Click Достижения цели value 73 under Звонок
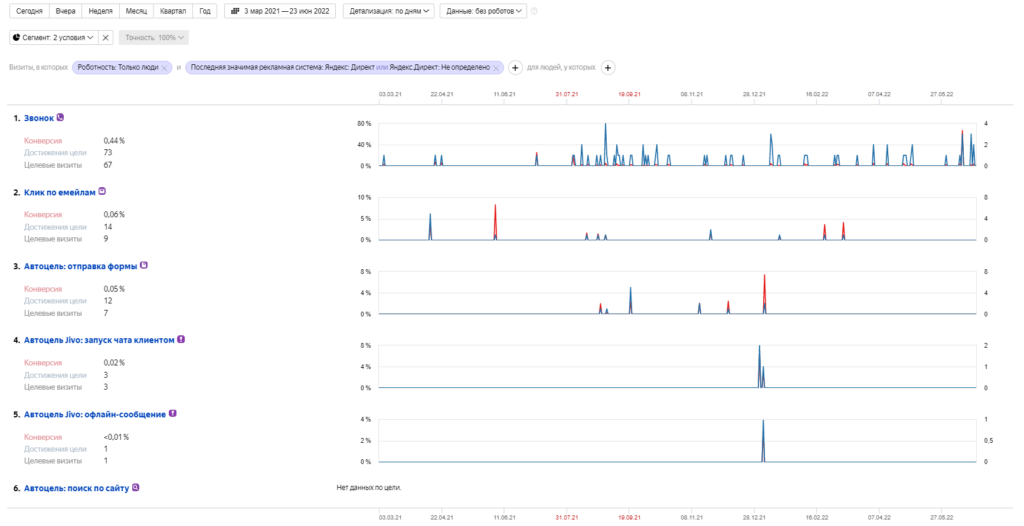The width and height of the screenshot is (1024, 526). tap(108, 152)
